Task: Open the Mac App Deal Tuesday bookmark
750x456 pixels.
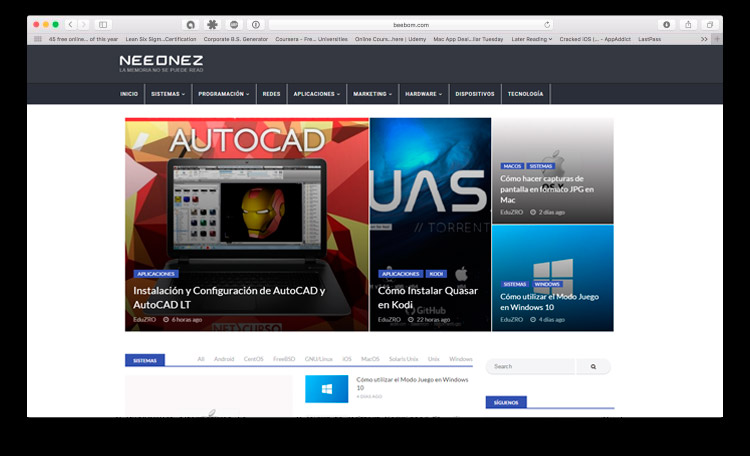Action: pyautogui.click(x=468, y=39)
